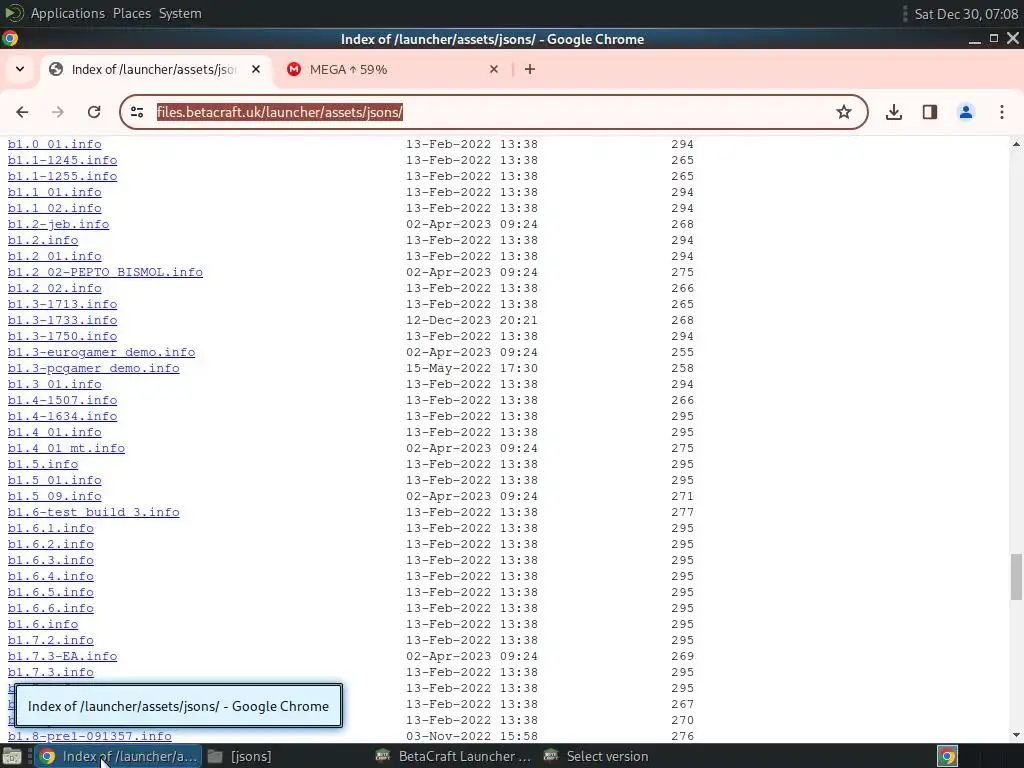Open the b1.6.5.info link
The width and height of the screenshot is (1024, 768).
[51, 592]
